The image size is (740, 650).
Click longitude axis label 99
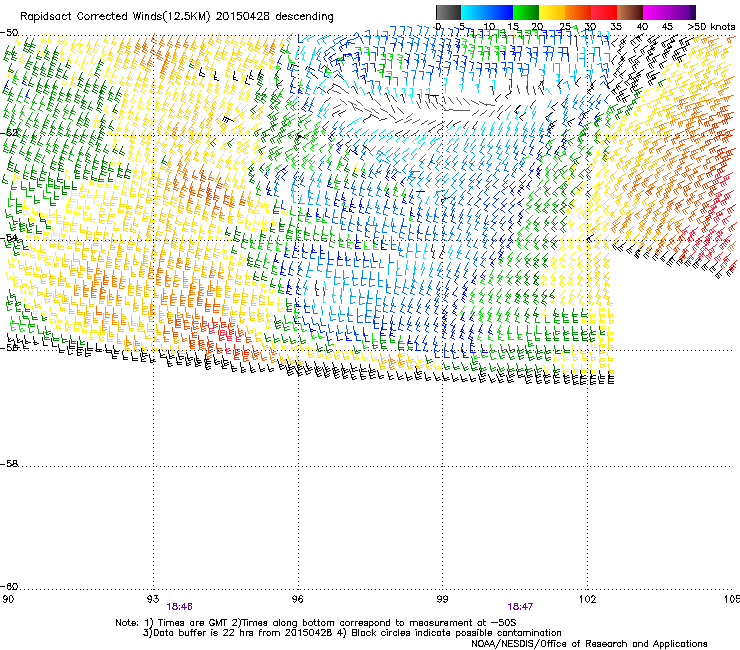[x=442, y=599]
